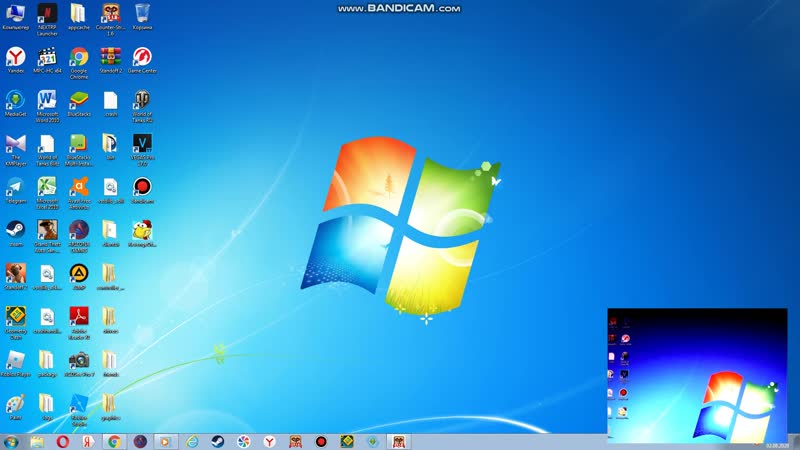
Task: Select the AIMP desktop shortcut
Action: 79,277
